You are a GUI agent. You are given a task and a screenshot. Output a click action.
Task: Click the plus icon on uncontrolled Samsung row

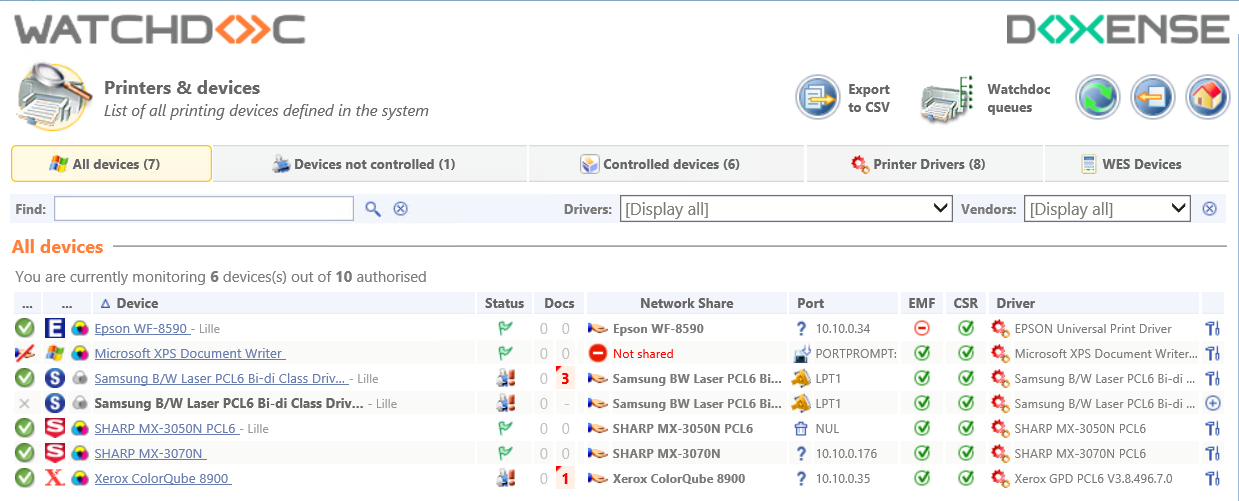[1213, 403]
